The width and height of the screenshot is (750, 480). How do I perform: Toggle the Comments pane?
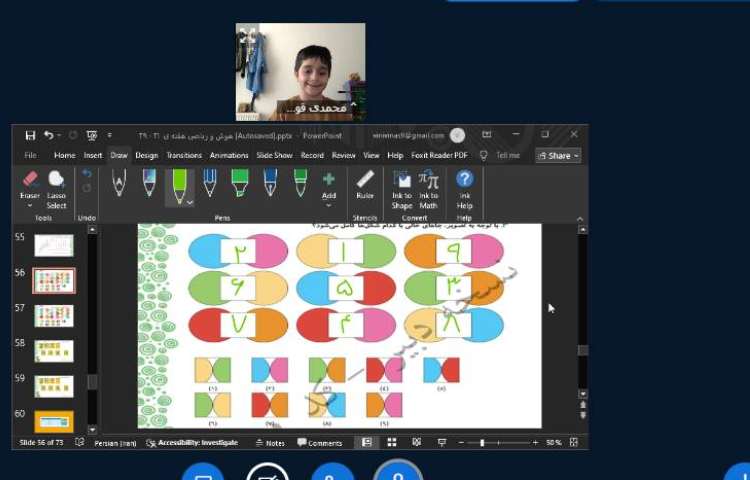[320, 443]
